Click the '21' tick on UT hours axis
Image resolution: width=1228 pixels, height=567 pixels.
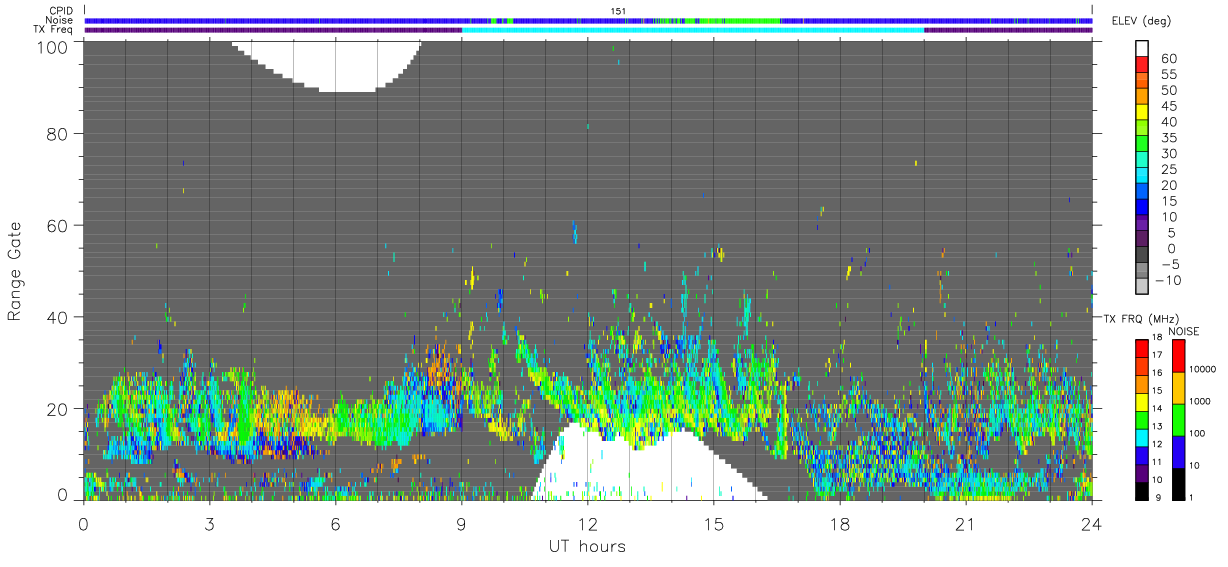point(965,525)
